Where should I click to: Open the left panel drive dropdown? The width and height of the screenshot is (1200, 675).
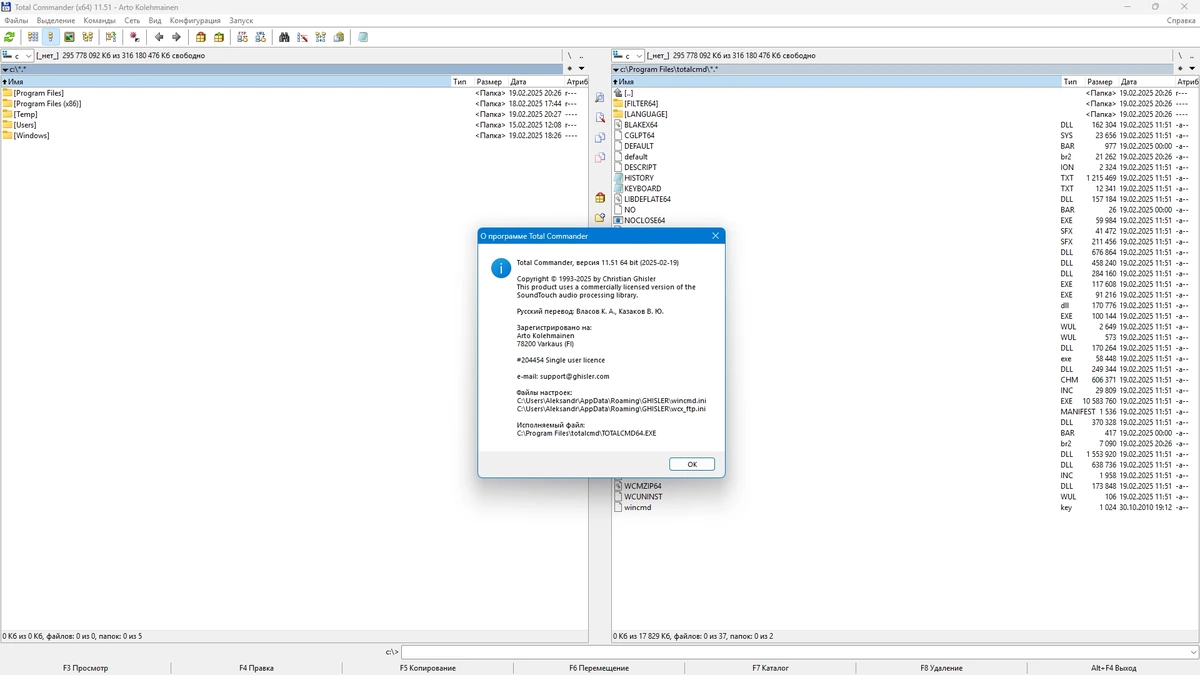click(x=18, y=56)
